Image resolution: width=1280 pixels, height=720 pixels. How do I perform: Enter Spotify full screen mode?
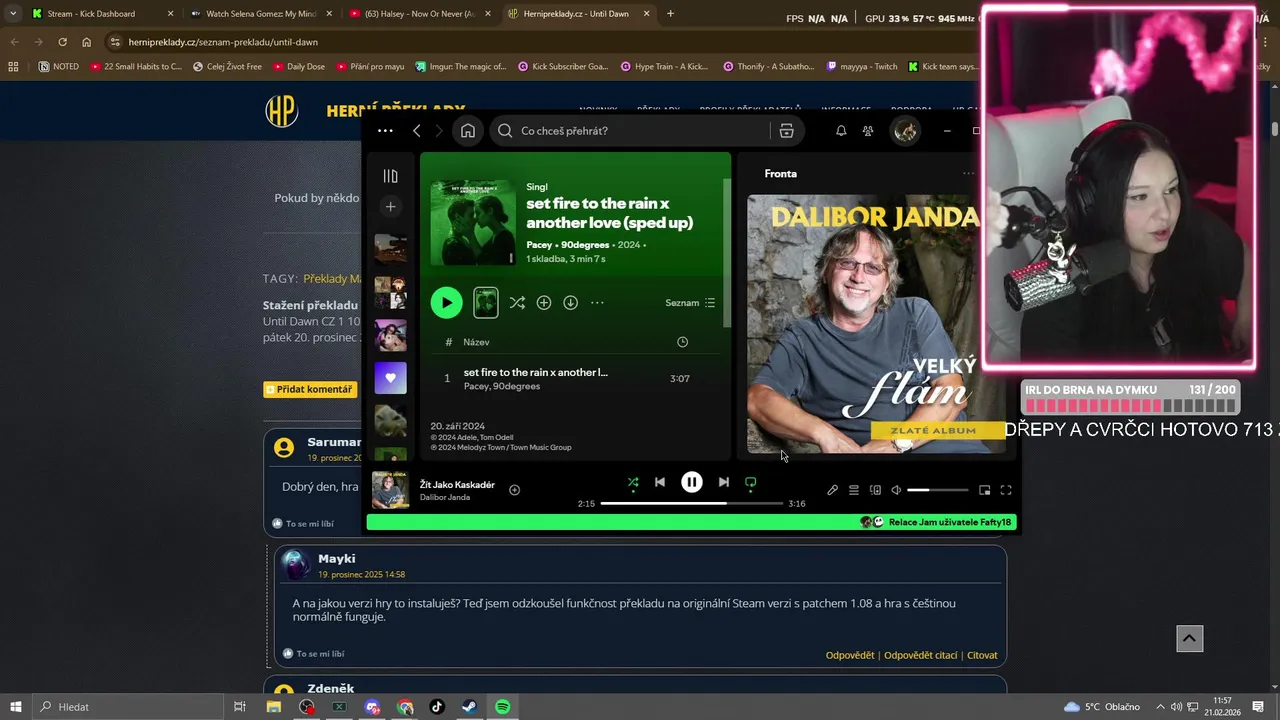[x=1006, y=490]
